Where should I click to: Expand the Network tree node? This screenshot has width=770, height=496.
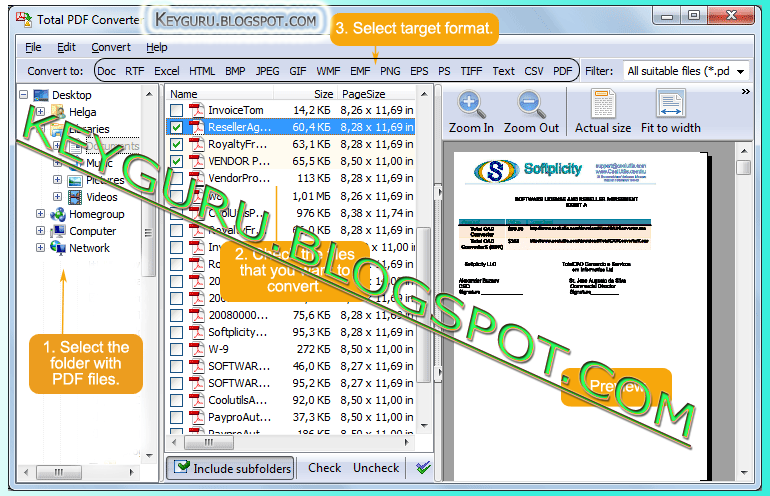click(x=41, y=248)
